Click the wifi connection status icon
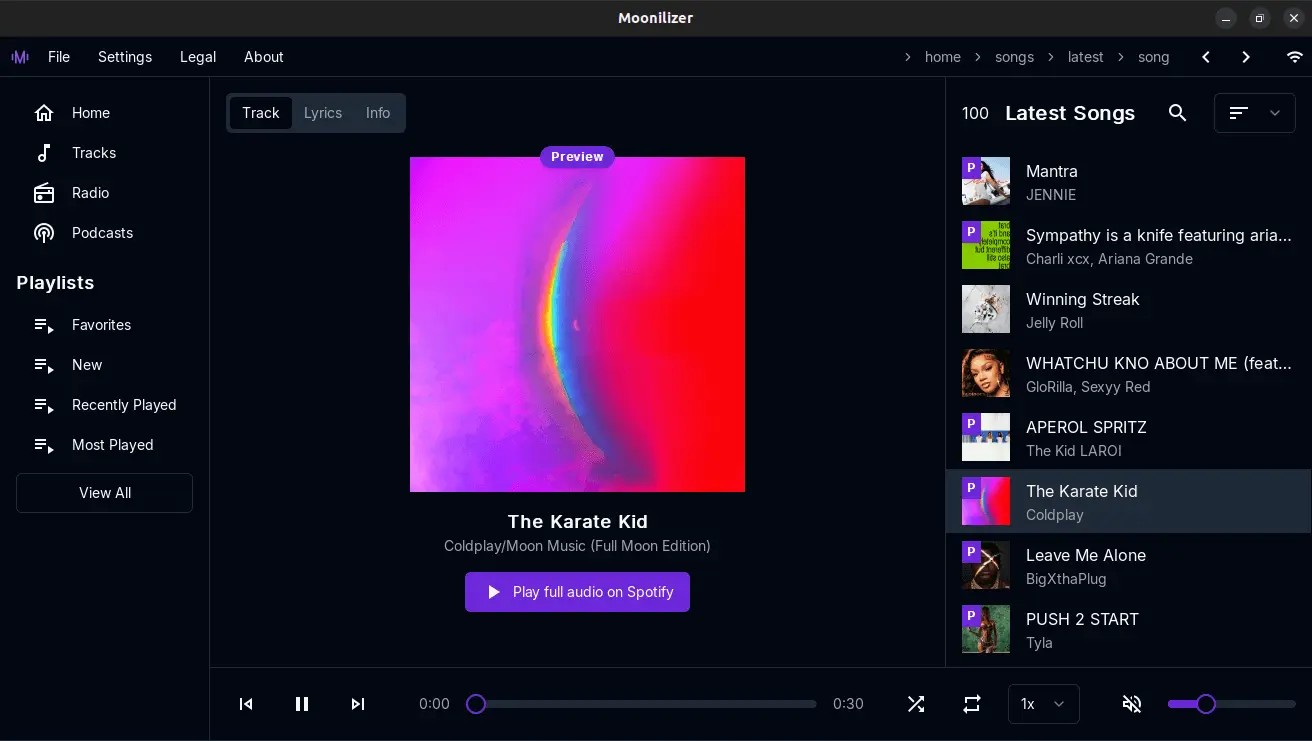Viewport: 1312px width, 741px height. [1295, 57]
